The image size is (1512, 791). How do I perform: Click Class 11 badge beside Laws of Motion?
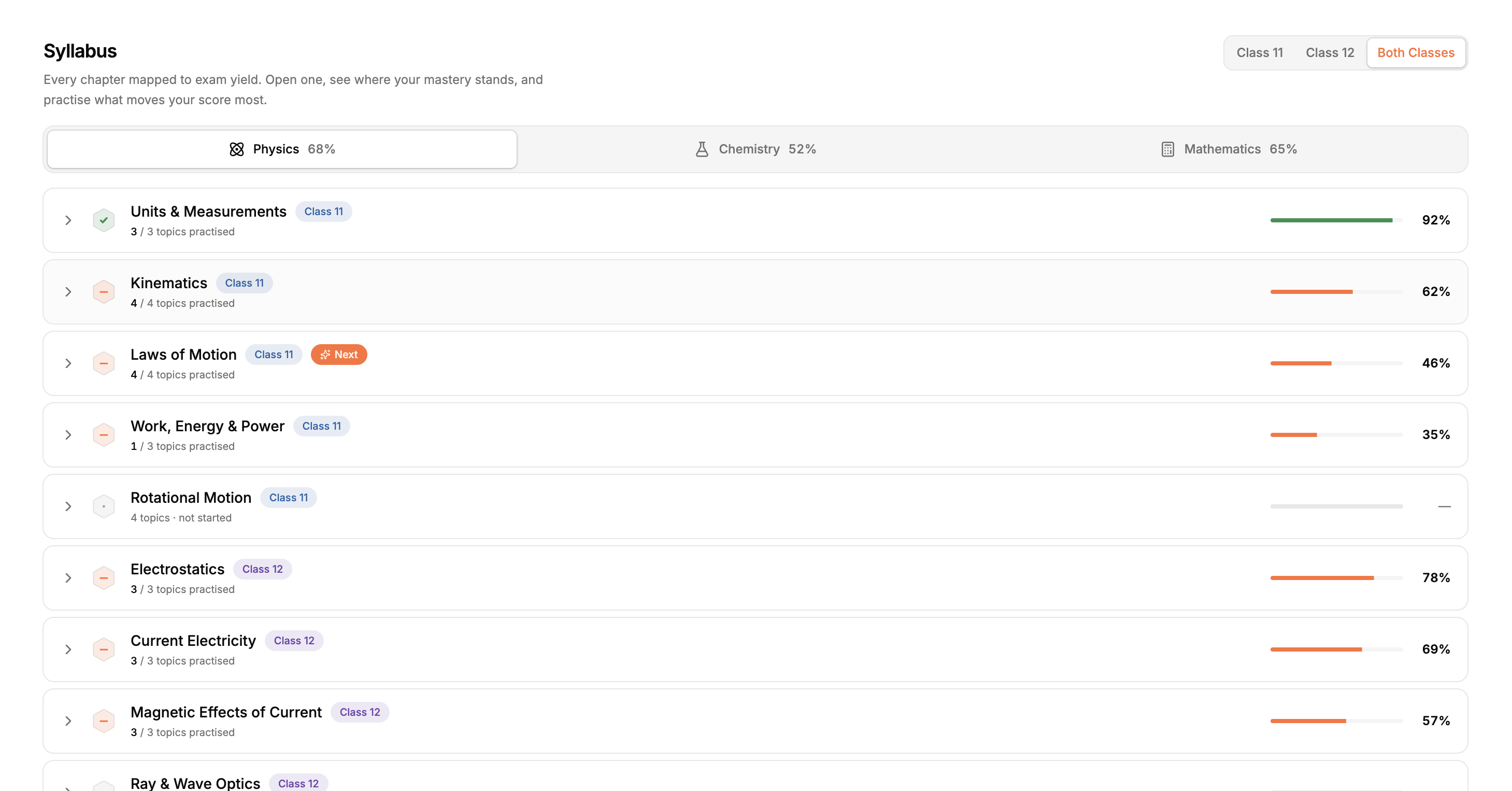[x=274, y=355]
